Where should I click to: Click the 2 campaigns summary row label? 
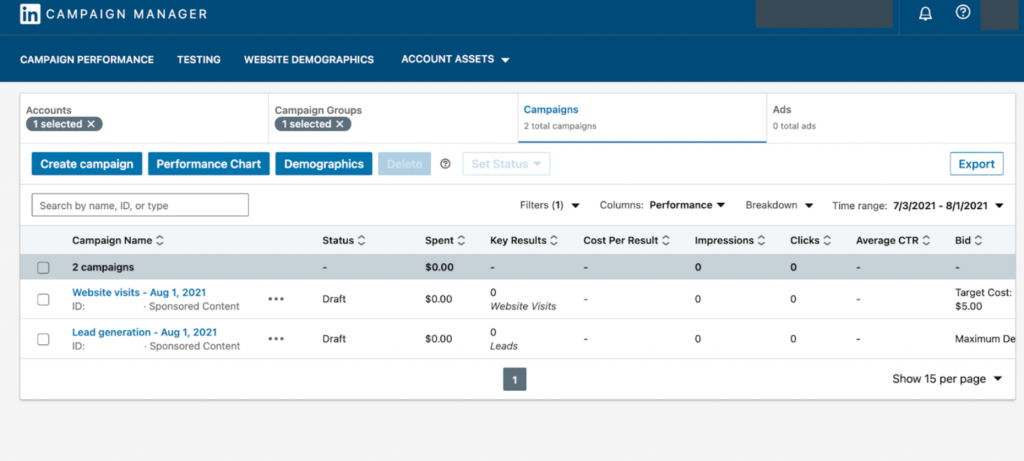pyautogui.click(x=103, y=267)
